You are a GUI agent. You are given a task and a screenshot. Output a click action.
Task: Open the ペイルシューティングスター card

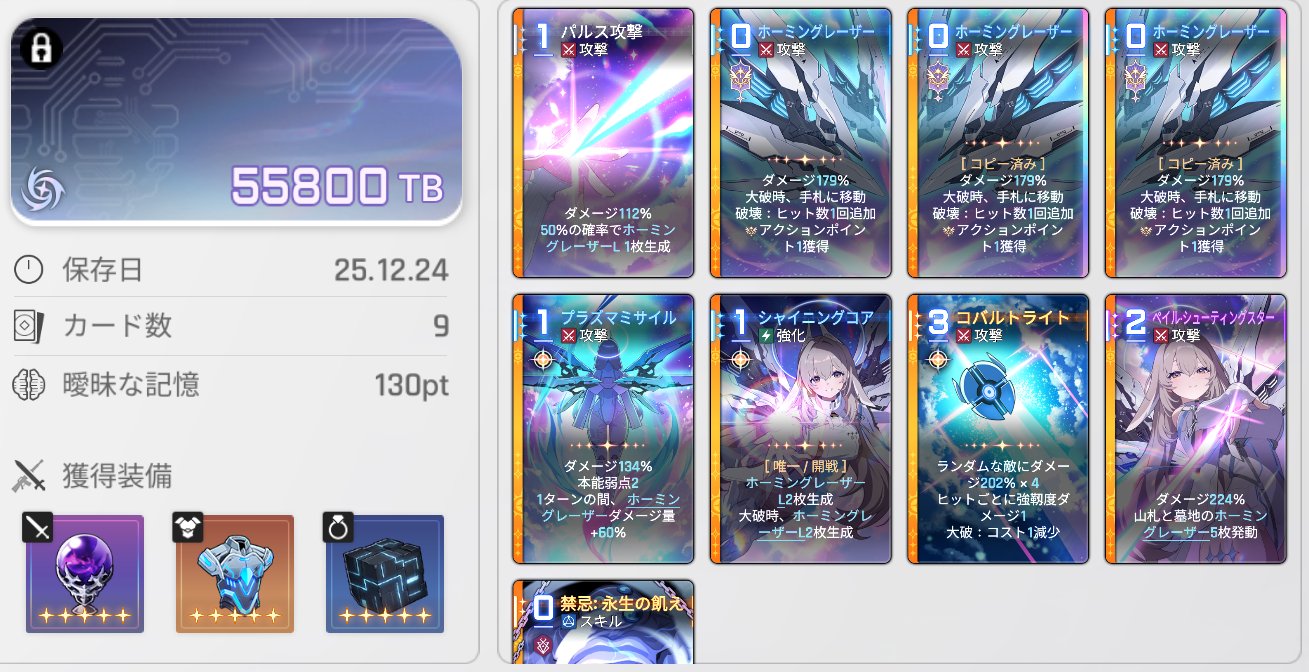(x=1195, y=429)
